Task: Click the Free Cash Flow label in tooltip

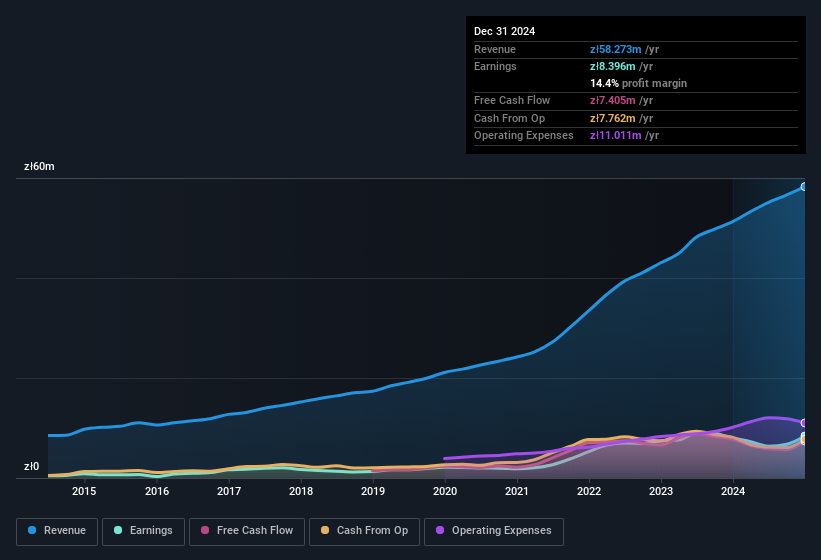Action: [512, 100]
